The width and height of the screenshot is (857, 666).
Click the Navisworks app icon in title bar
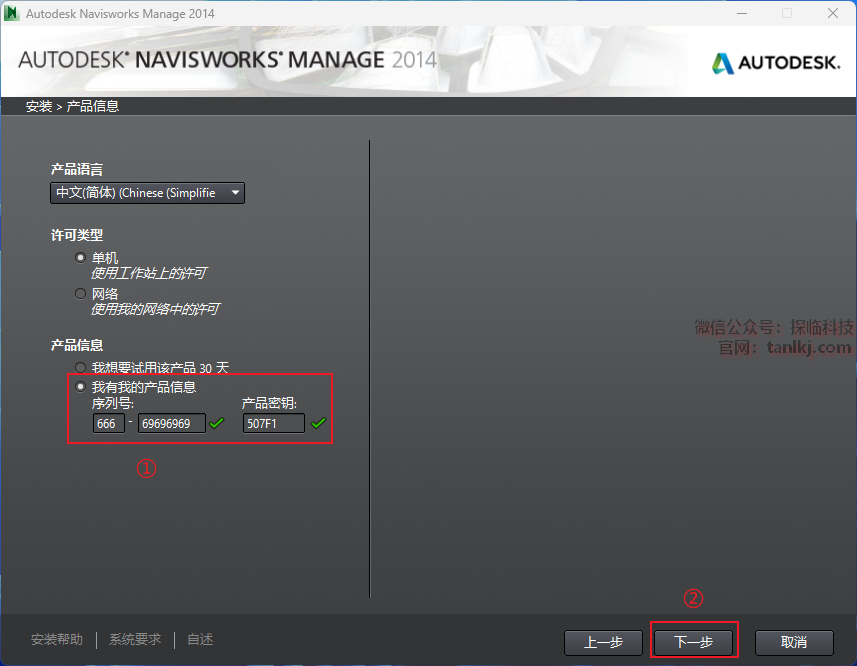pos(11,13)
